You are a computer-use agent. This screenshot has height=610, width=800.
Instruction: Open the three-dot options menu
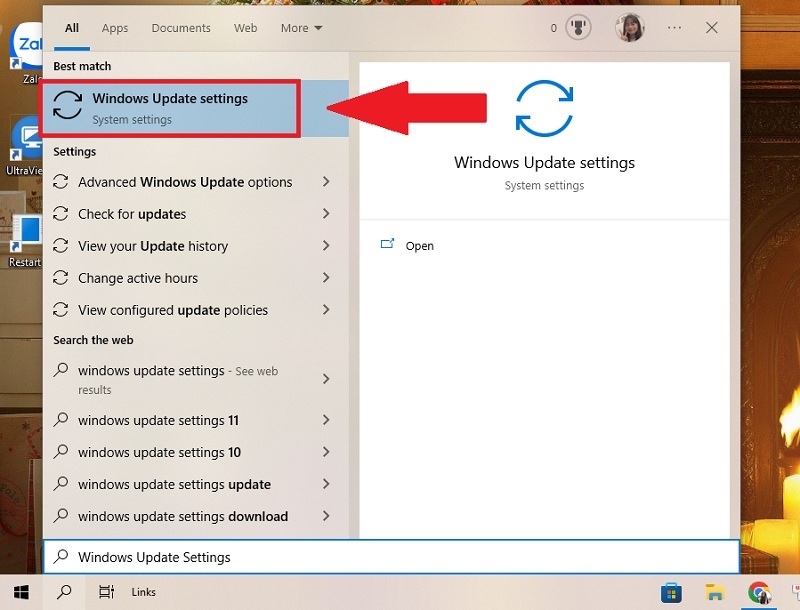[674, 28]
